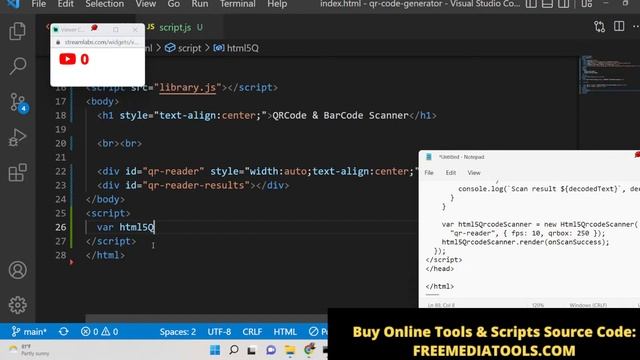
Task: Open File Explorer on the taskbar
Action: [x=290, y=350]
